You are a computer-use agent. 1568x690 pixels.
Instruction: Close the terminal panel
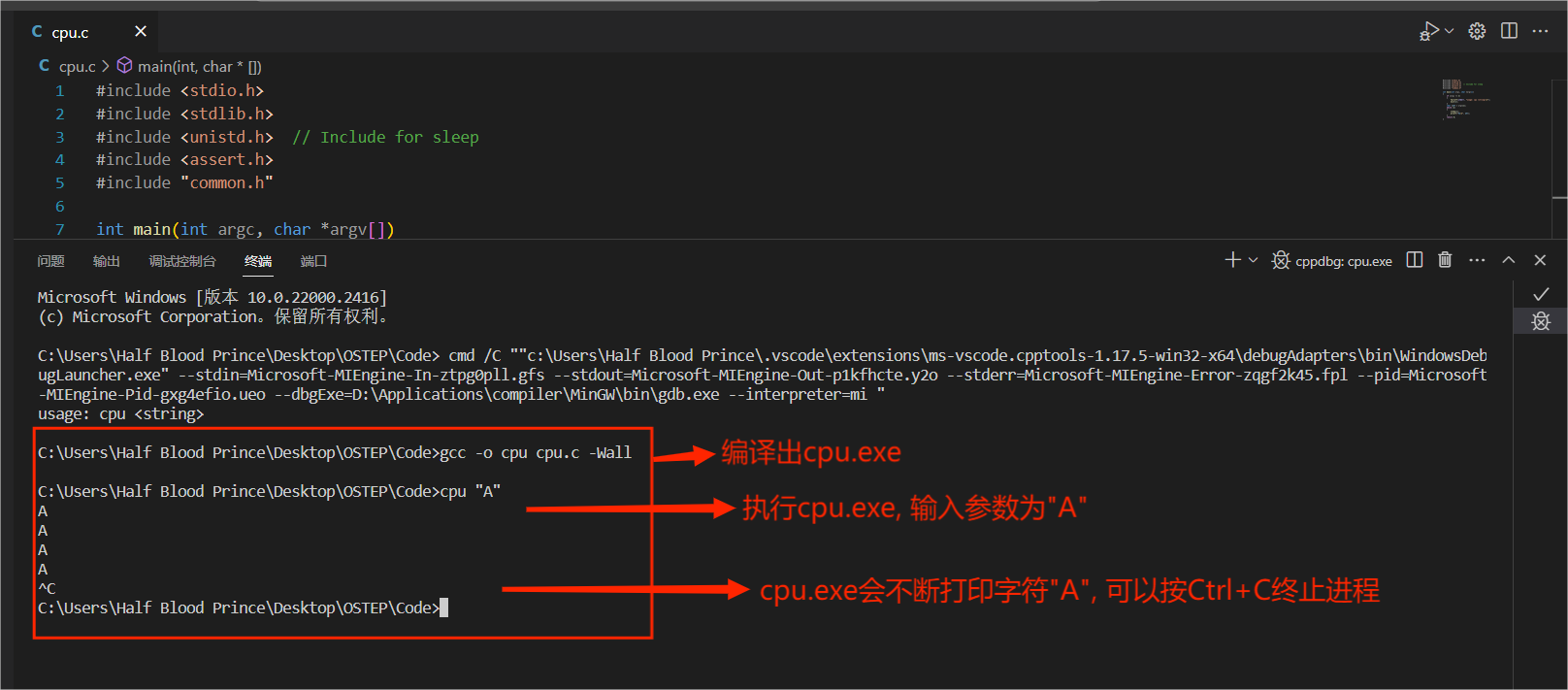pos(1540,260)
